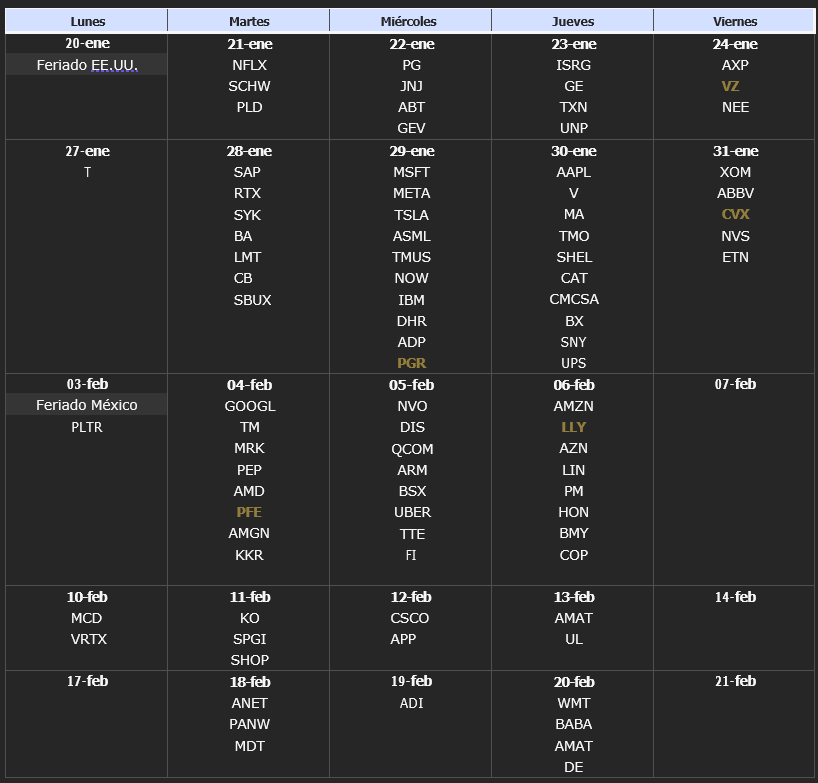The image size is (818, 783).
Task: Click the highlighted PGR ticker
Action: [412, 363]
